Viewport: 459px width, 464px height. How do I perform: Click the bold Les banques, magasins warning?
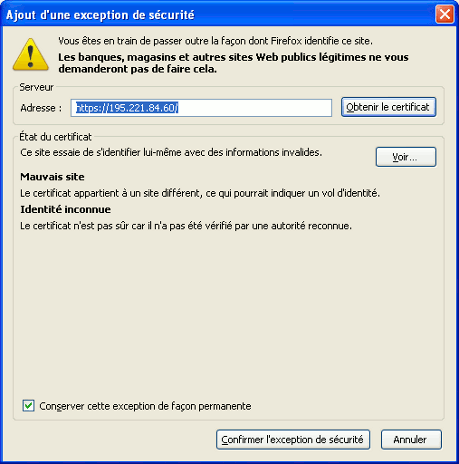(233, 63)
